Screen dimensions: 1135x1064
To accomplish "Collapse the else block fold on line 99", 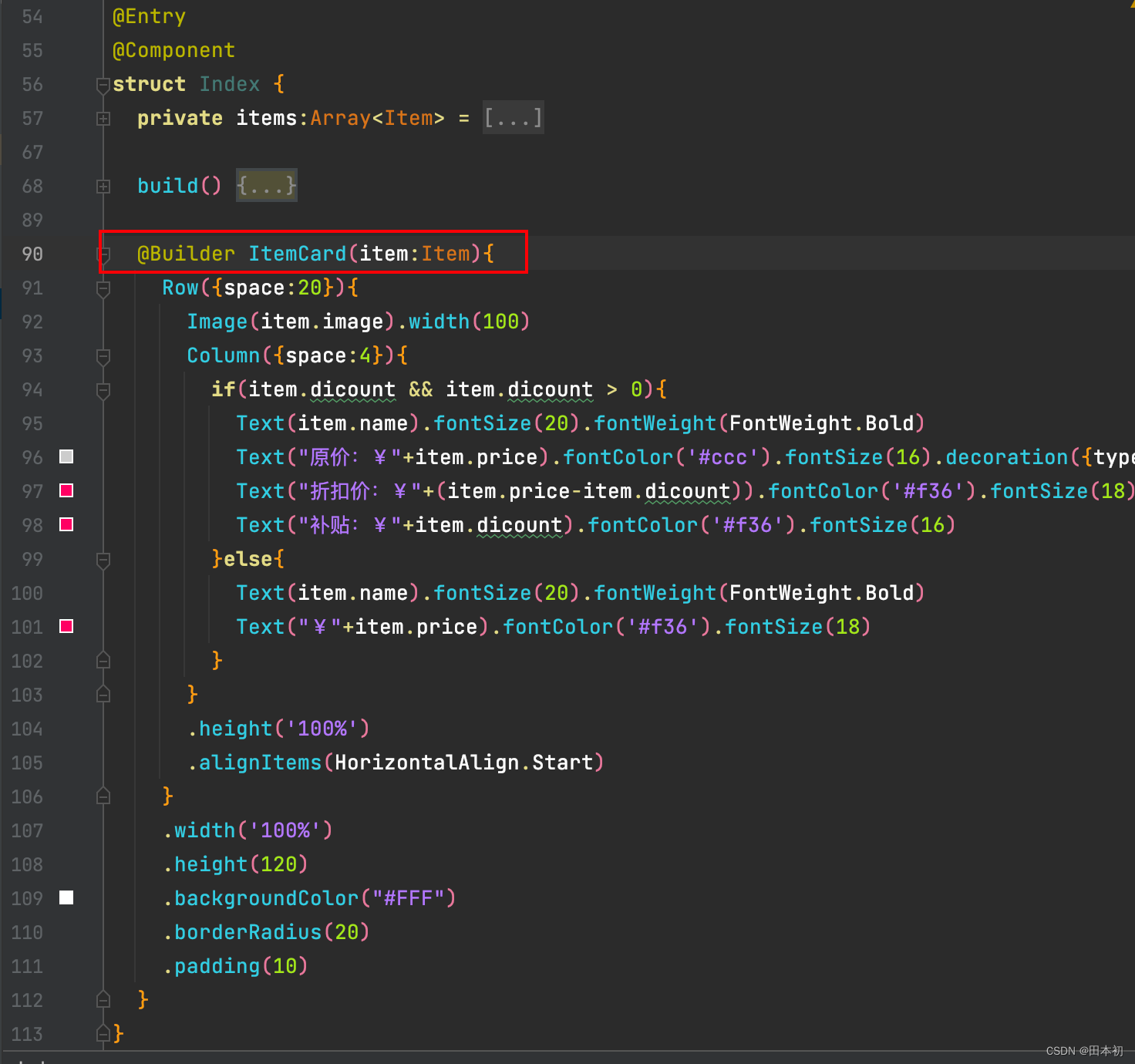I will click(103, 560).
